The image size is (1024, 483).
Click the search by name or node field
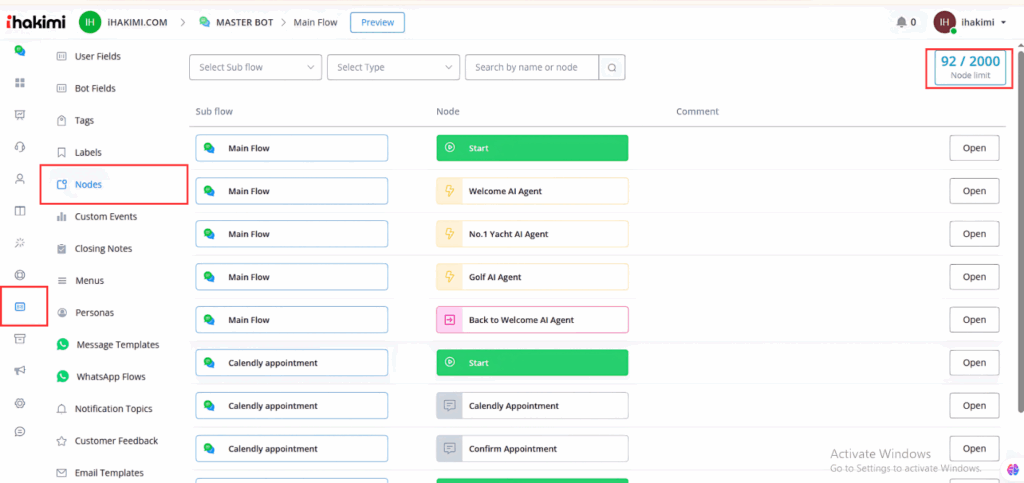pyautogui.click(x=531, y=67)
